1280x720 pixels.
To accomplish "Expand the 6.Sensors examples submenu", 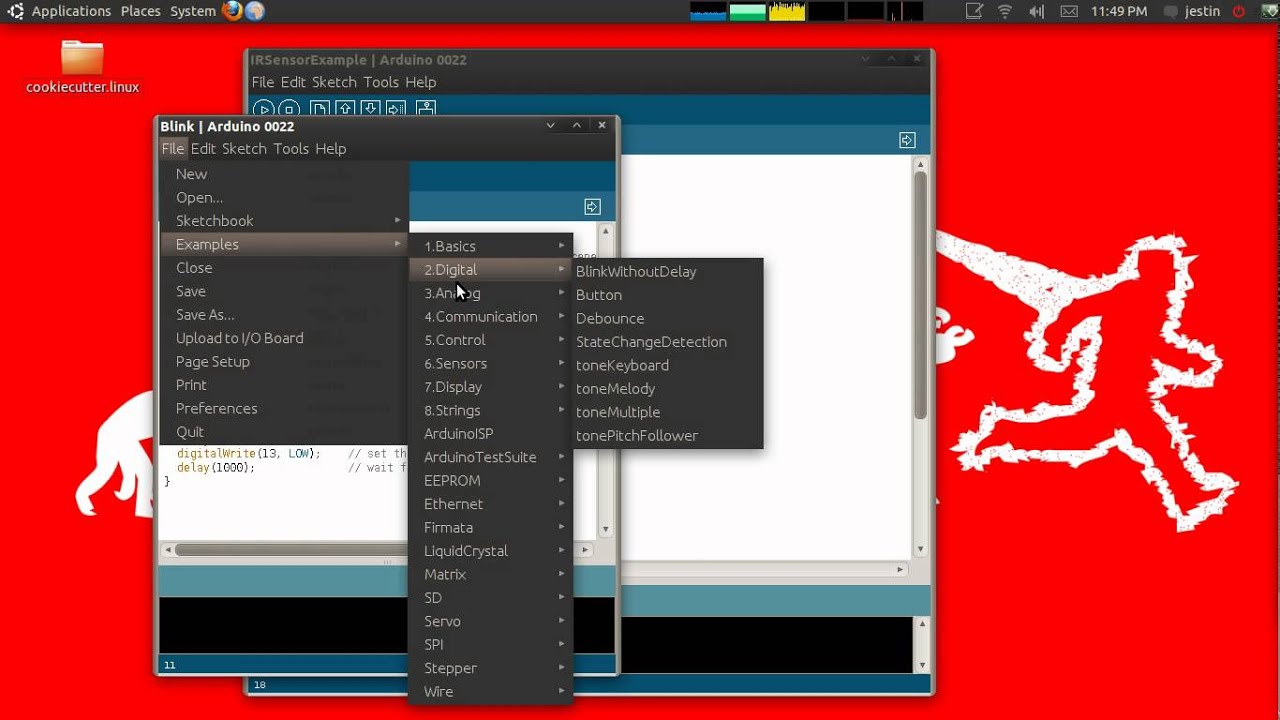I will 491,364.
